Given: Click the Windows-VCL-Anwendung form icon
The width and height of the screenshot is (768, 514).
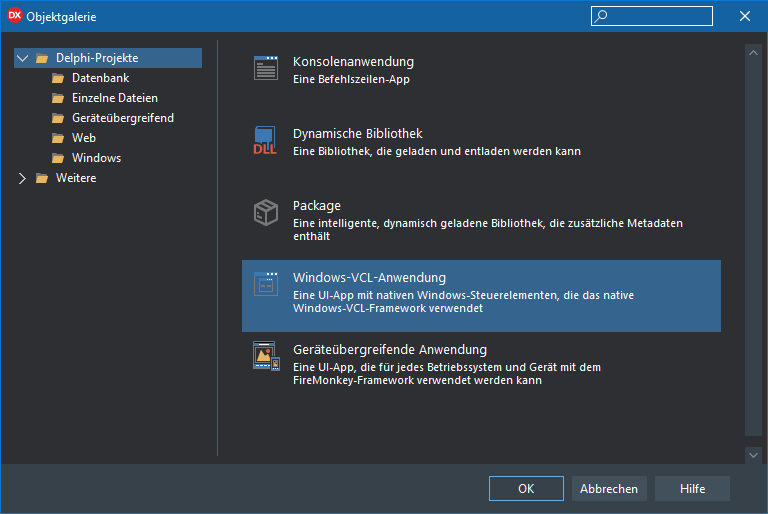Looking at the screenshot, I should tap(266, 285).
